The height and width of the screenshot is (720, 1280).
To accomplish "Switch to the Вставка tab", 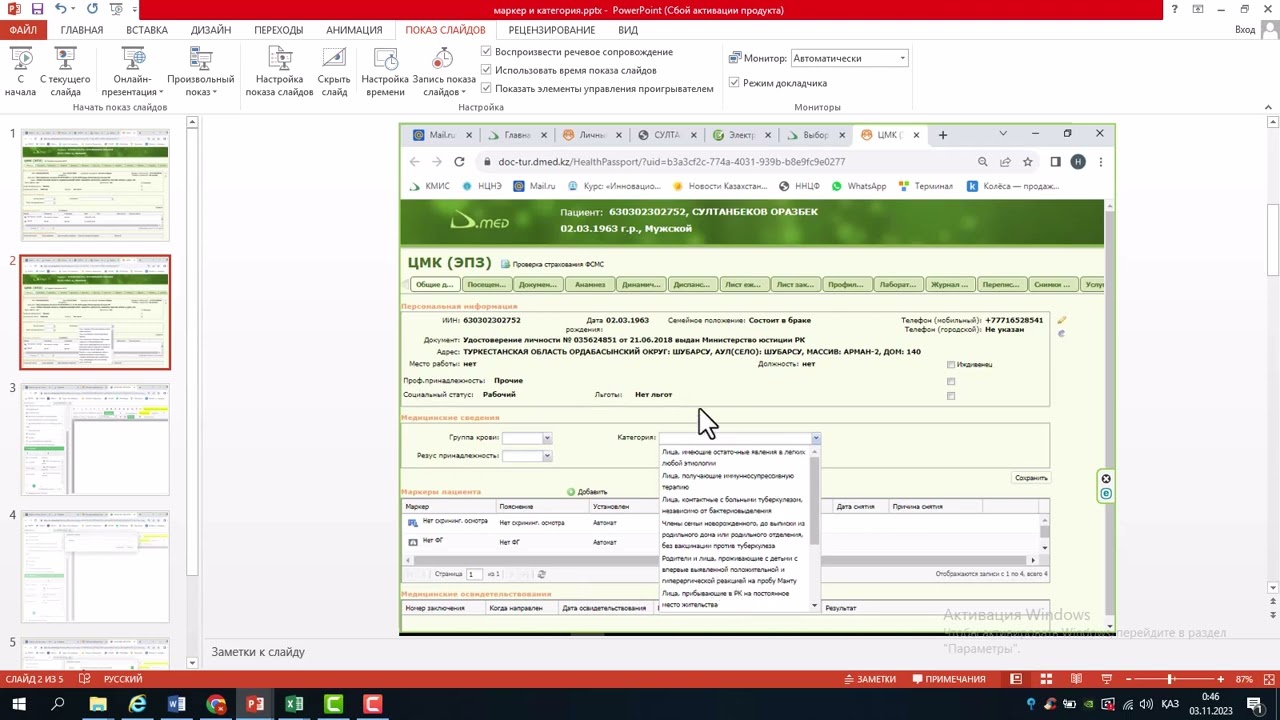I will (147, 30).
